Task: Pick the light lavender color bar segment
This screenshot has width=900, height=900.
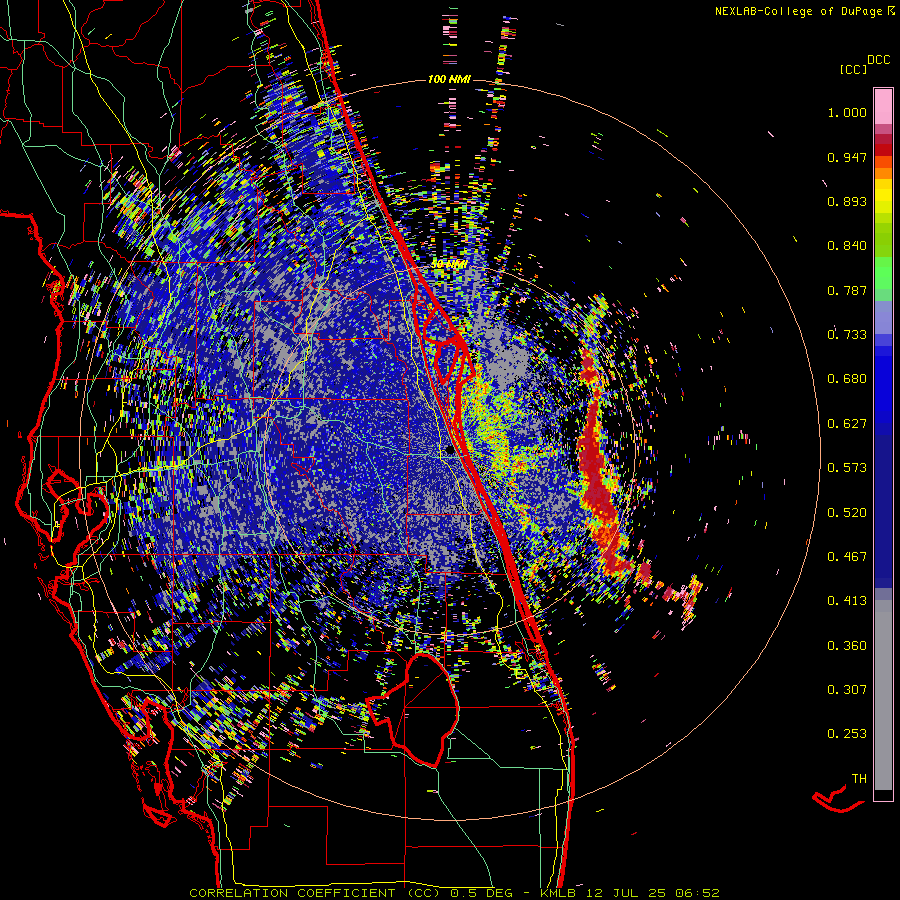Action: (883, 317)
